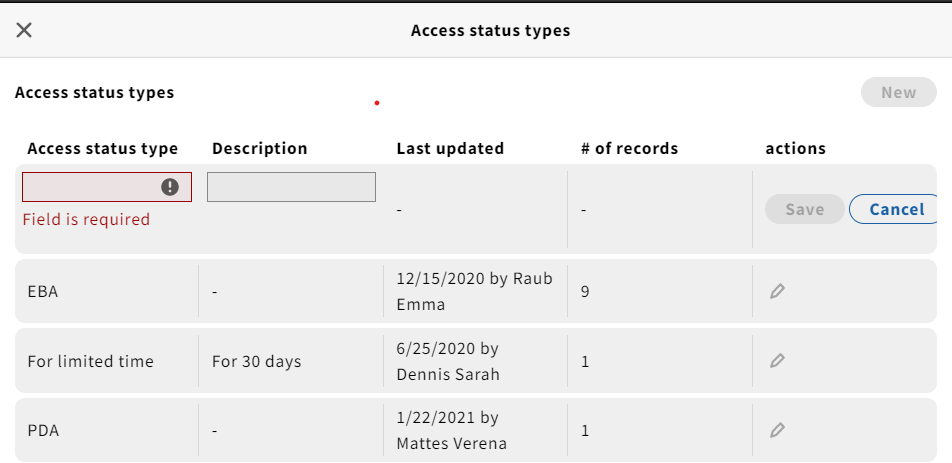Screen dimensions: 952x463
Task: Edit the For limited time row
Action: tap(777, 361)
